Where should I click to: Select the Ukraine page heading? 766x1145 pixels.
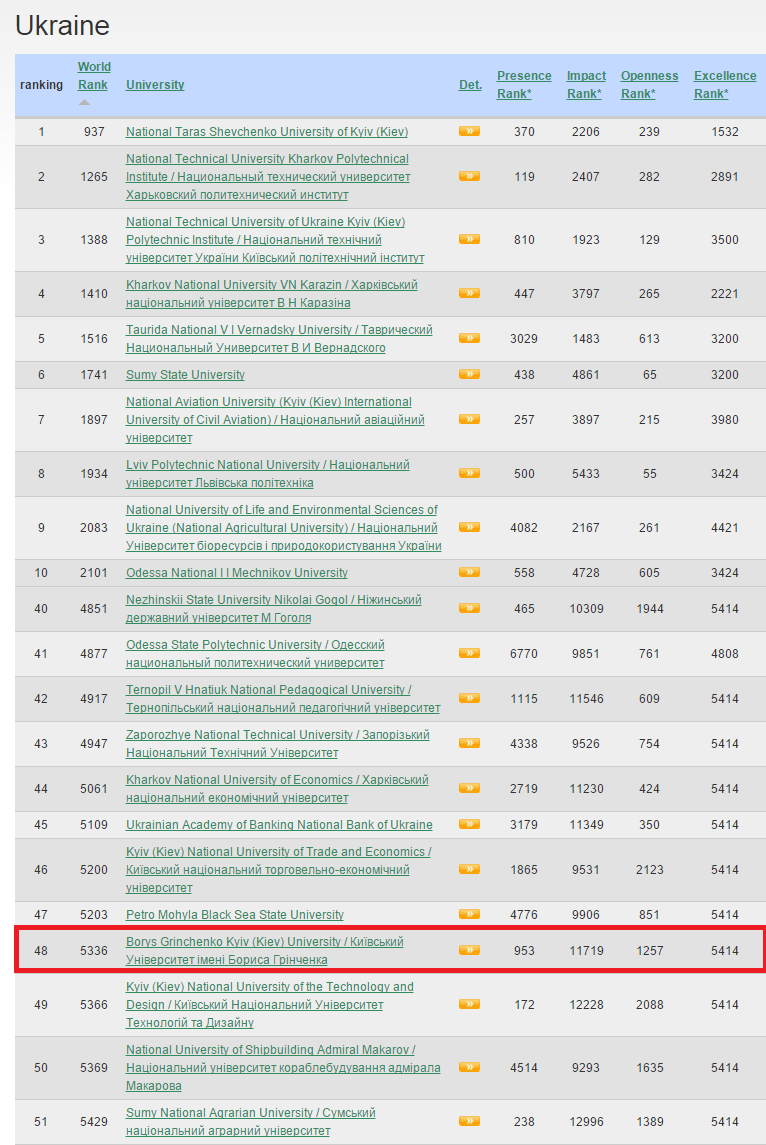click(x=62, y=26)
